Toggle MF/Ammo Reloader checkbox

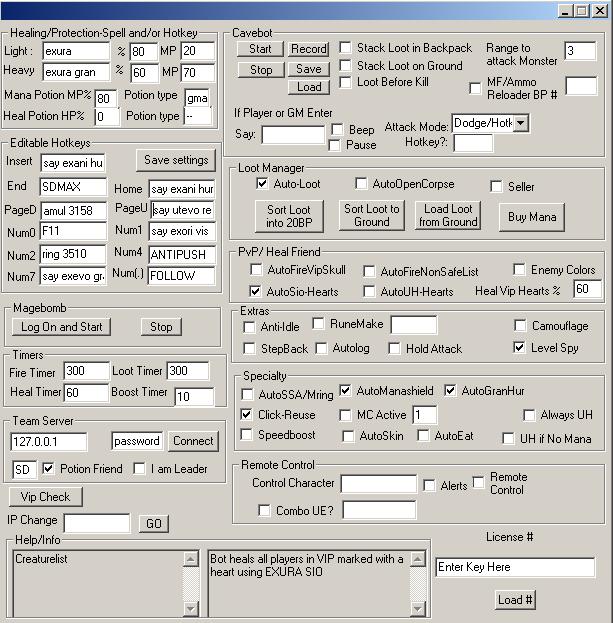tap(475, 88)
